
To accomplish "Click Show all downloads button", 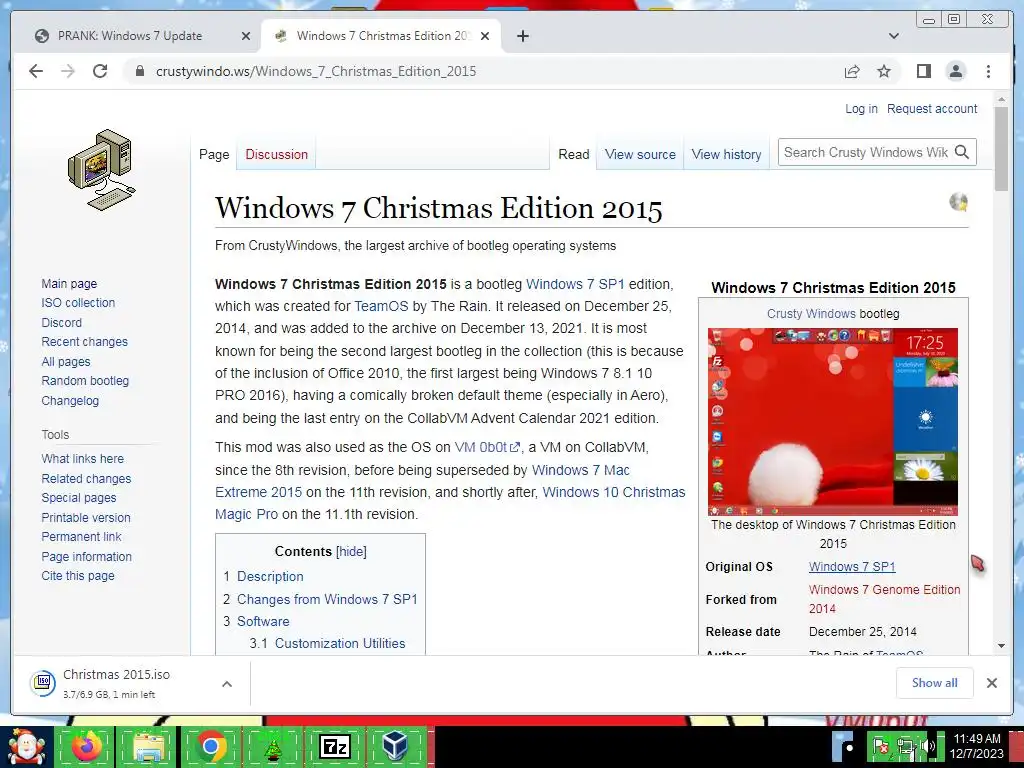I will point(935,682).
